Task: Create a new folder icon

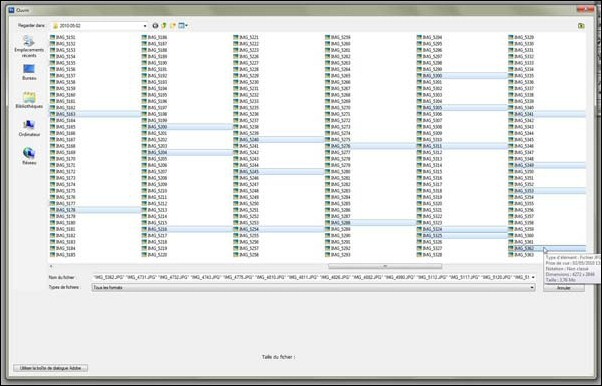Action: point(173,26)
